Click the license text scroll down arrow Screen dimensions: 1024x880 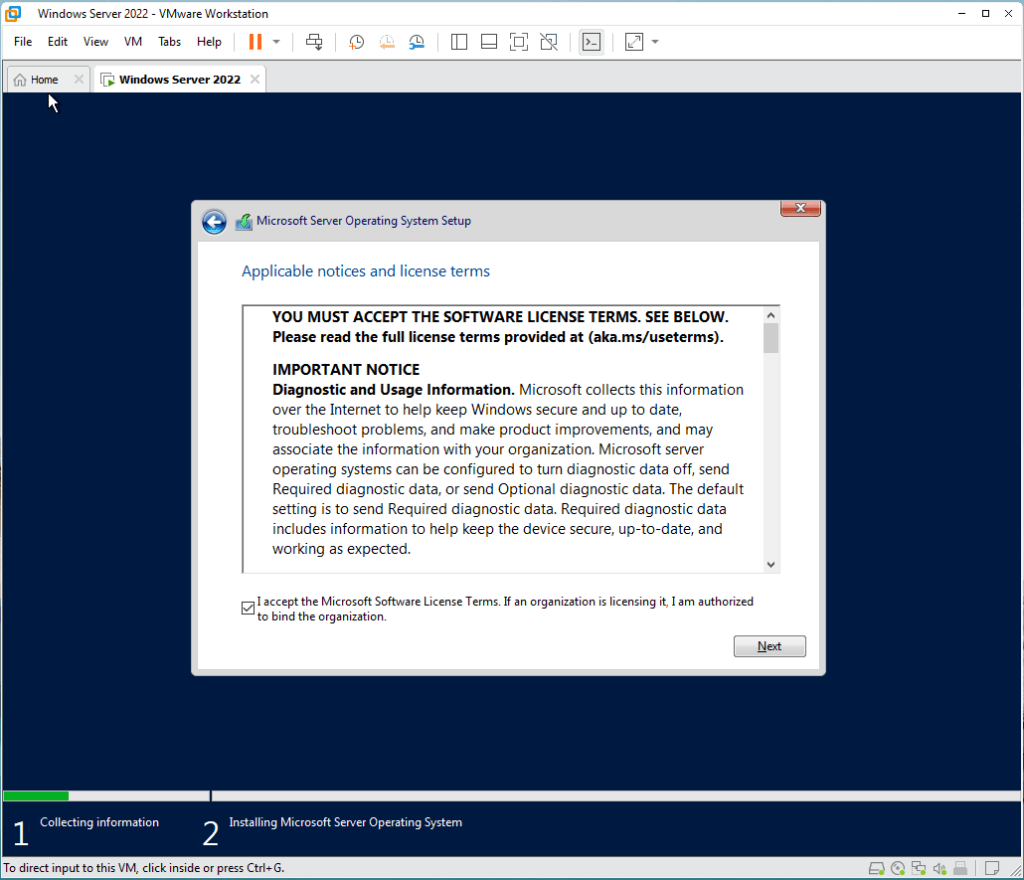770,564
